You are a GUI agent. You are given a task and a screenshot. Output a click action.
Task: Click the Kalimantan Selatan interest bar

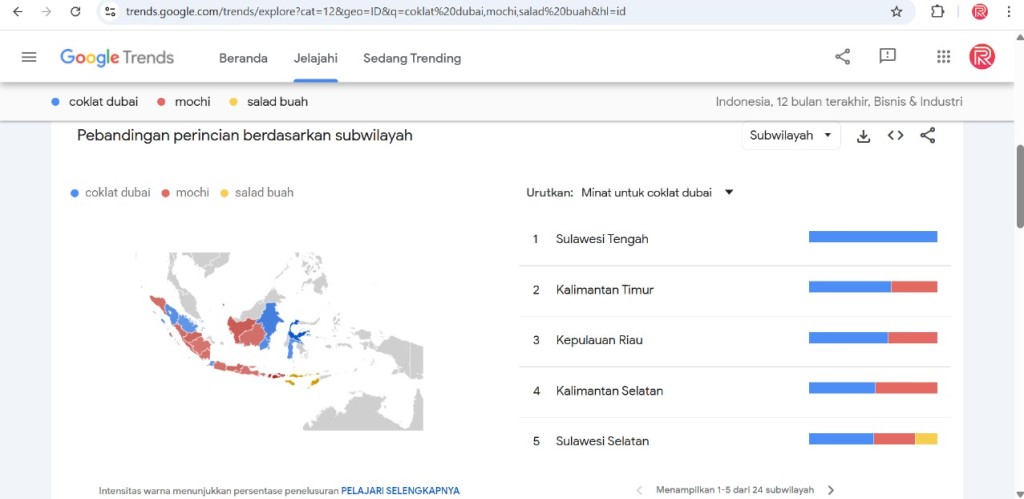(x=873, y=388)
